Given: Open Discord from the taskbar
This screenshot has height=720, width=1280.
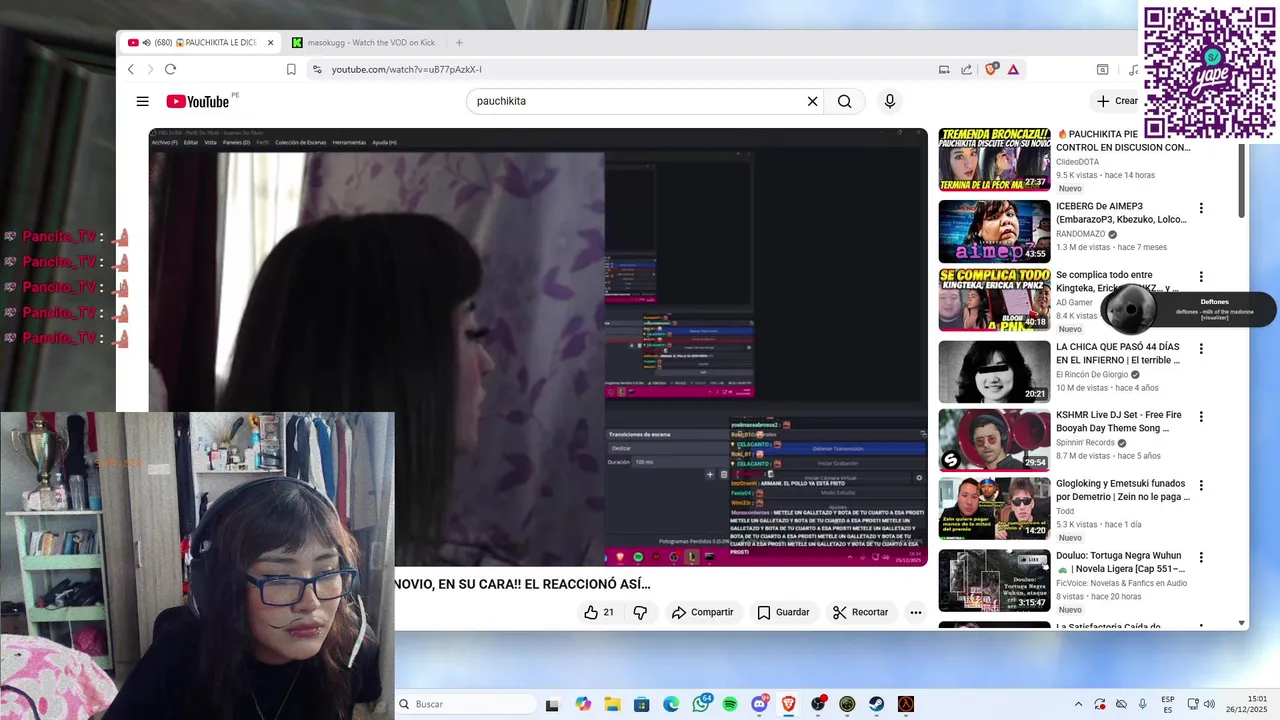Looking at the screenshot, I should point(759,704).
